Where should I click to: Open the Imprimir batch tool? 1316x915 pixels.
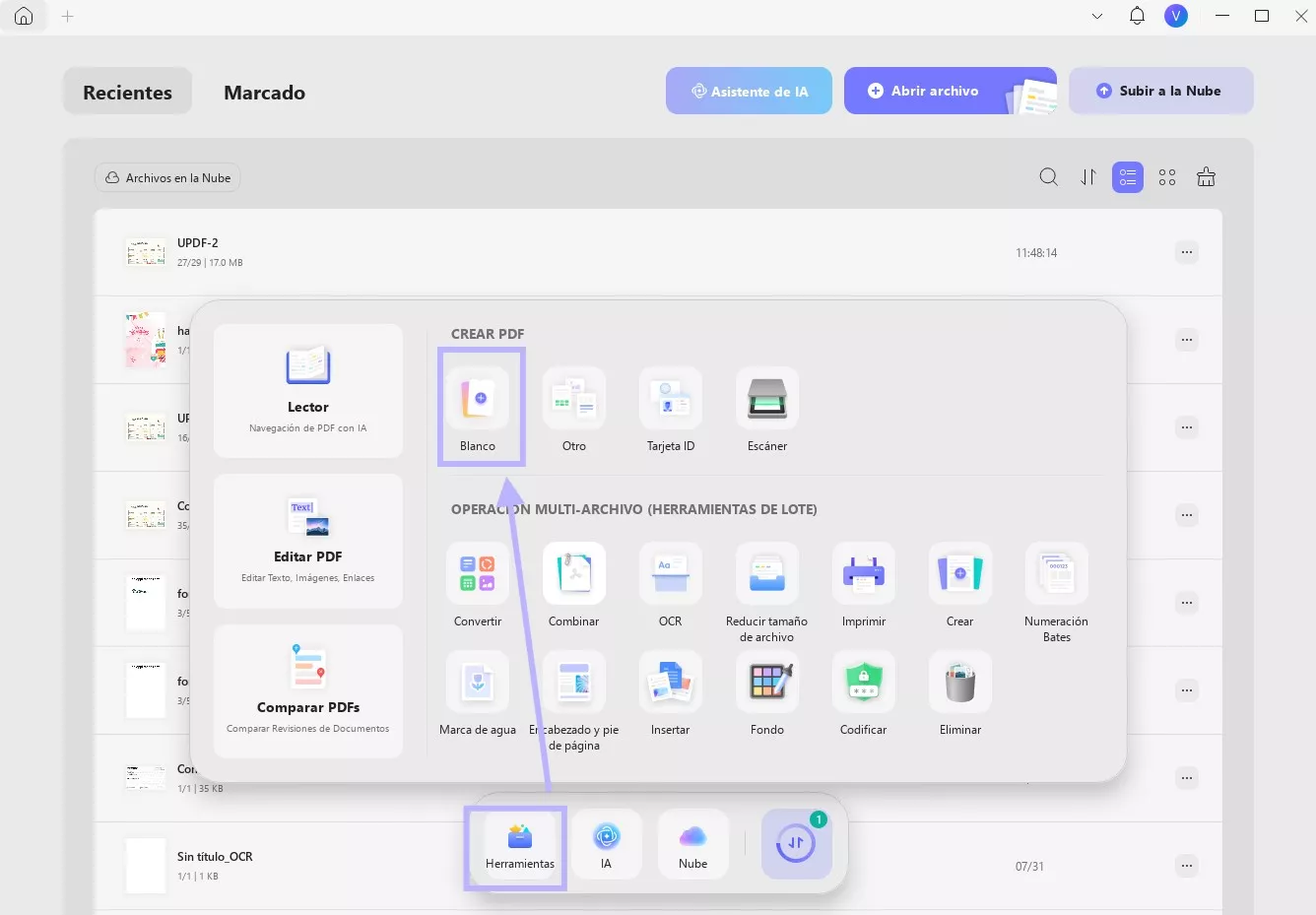(864, 583)
